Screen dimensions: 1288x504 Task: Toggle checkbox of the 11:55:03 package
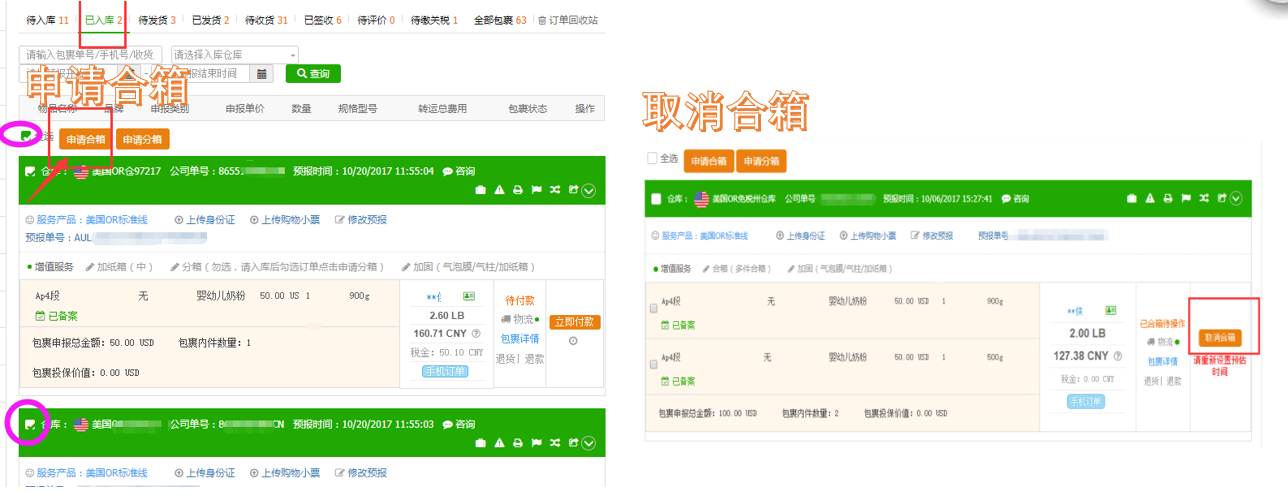(30, 425)
